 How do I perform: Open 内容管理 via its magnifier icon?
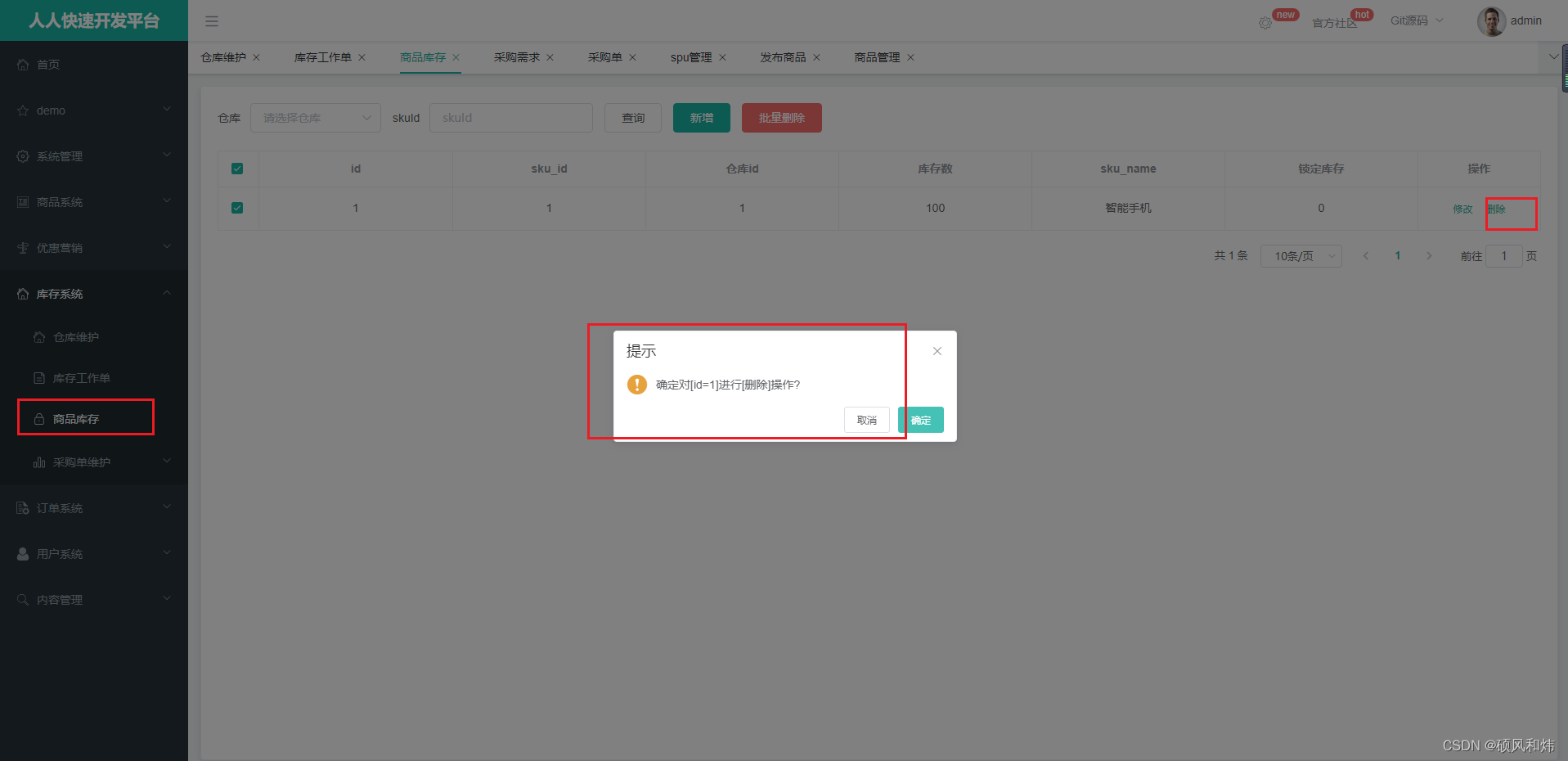22,599
